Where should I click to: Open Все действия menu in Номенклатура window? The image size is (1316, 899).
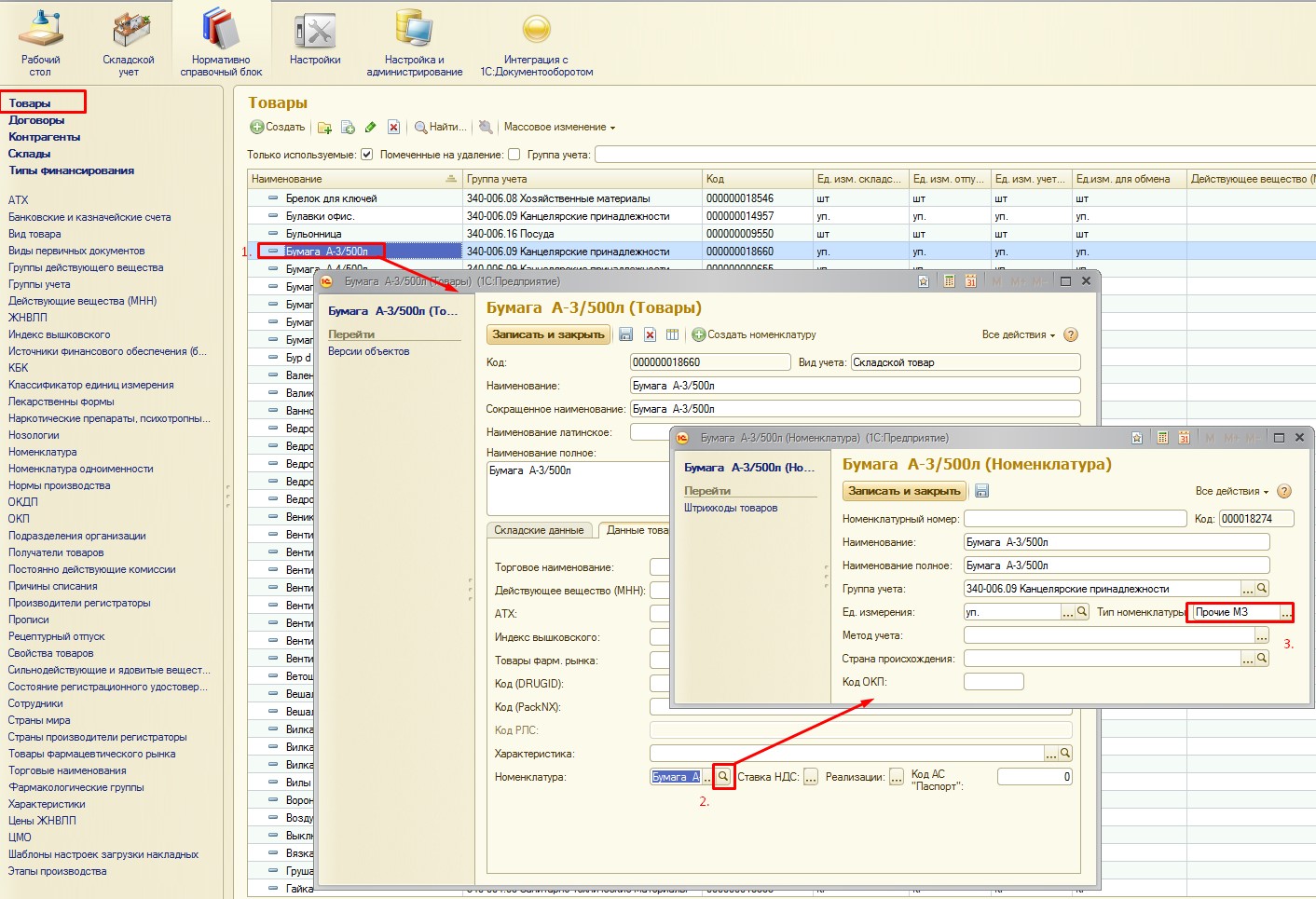click(1231, 491)
